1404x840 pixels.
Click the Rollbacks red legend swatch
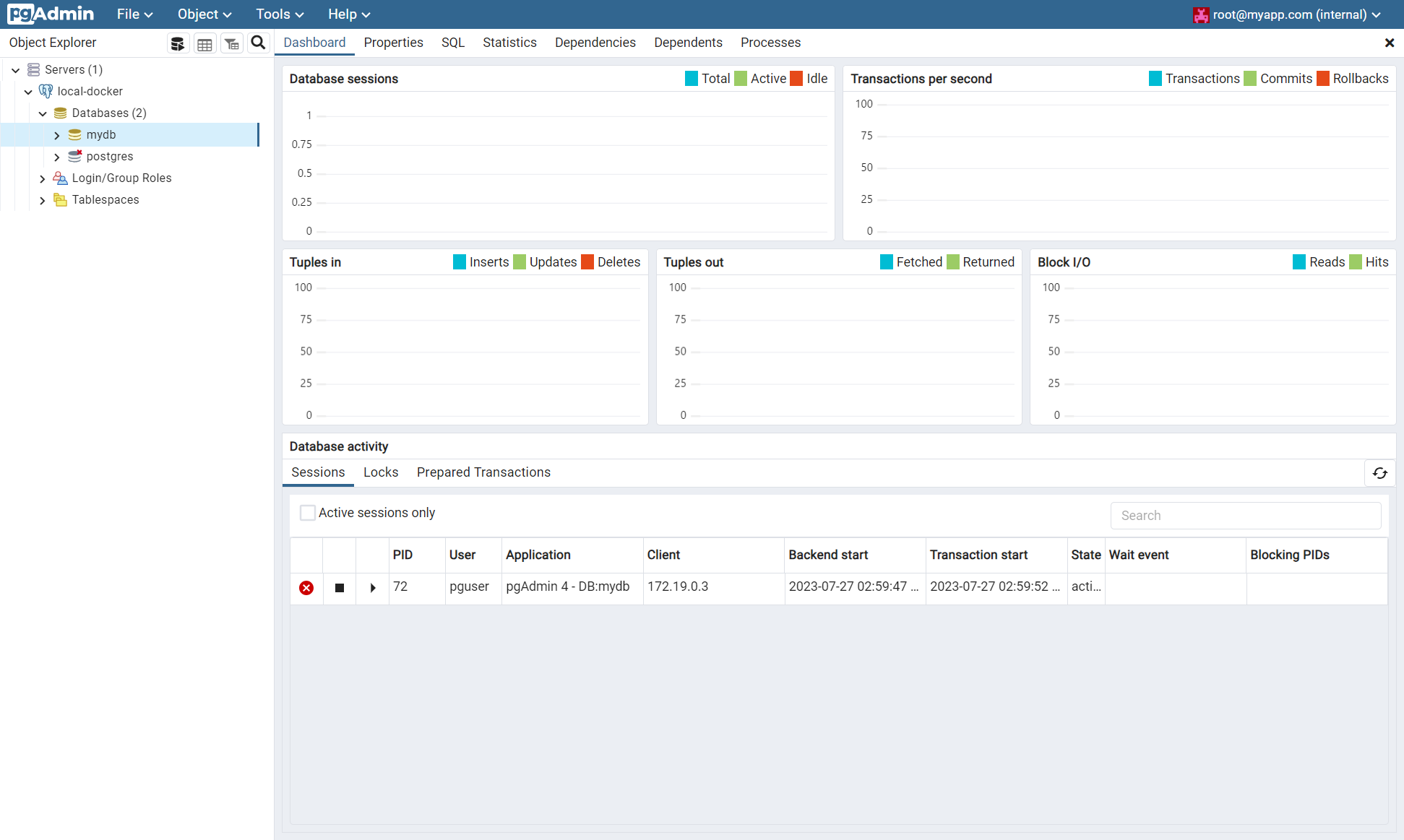1323,79
